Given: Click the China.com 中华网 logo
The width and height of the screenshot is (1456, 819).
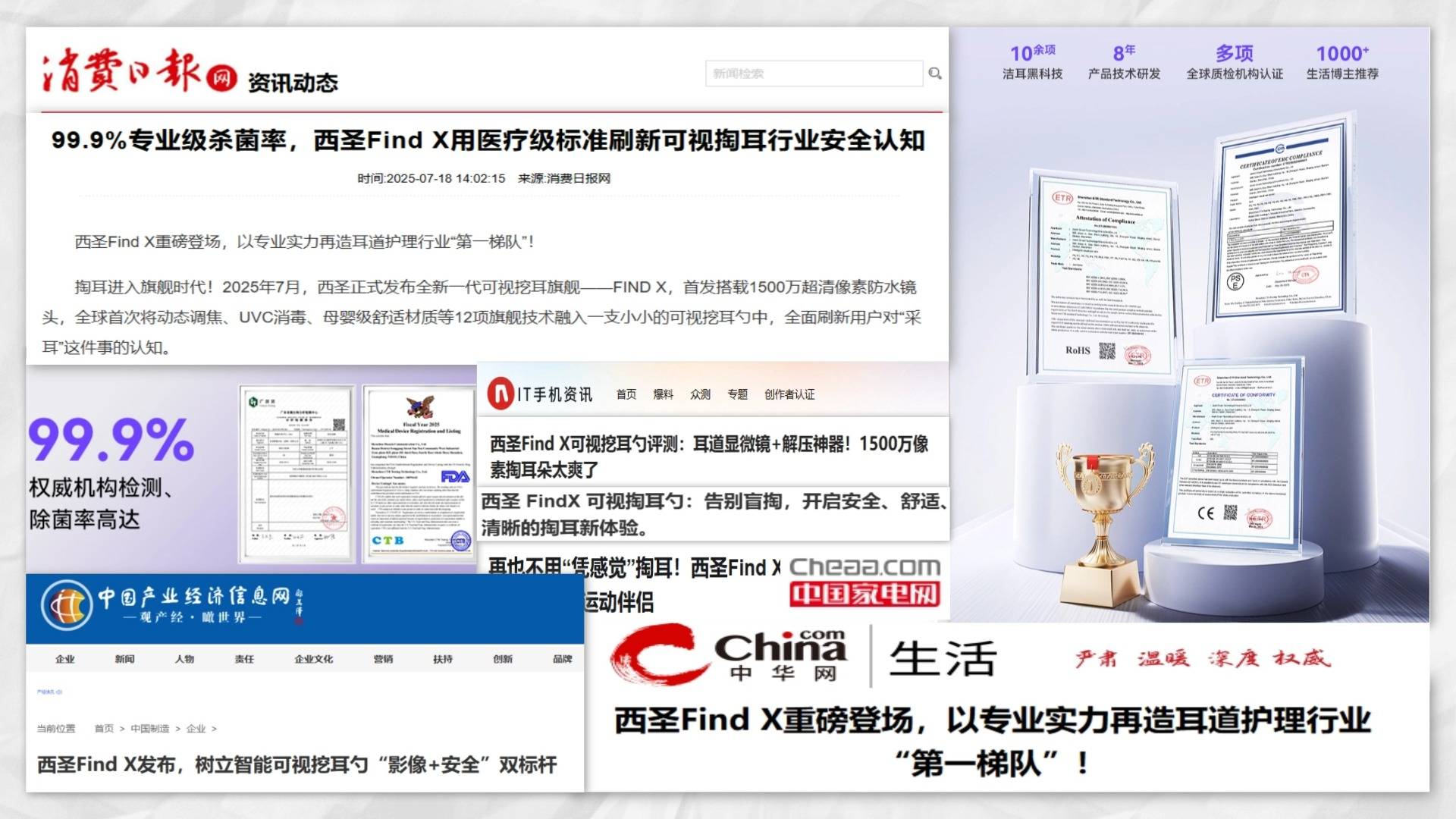Looking at the screenshot, I should pos(728,656).
